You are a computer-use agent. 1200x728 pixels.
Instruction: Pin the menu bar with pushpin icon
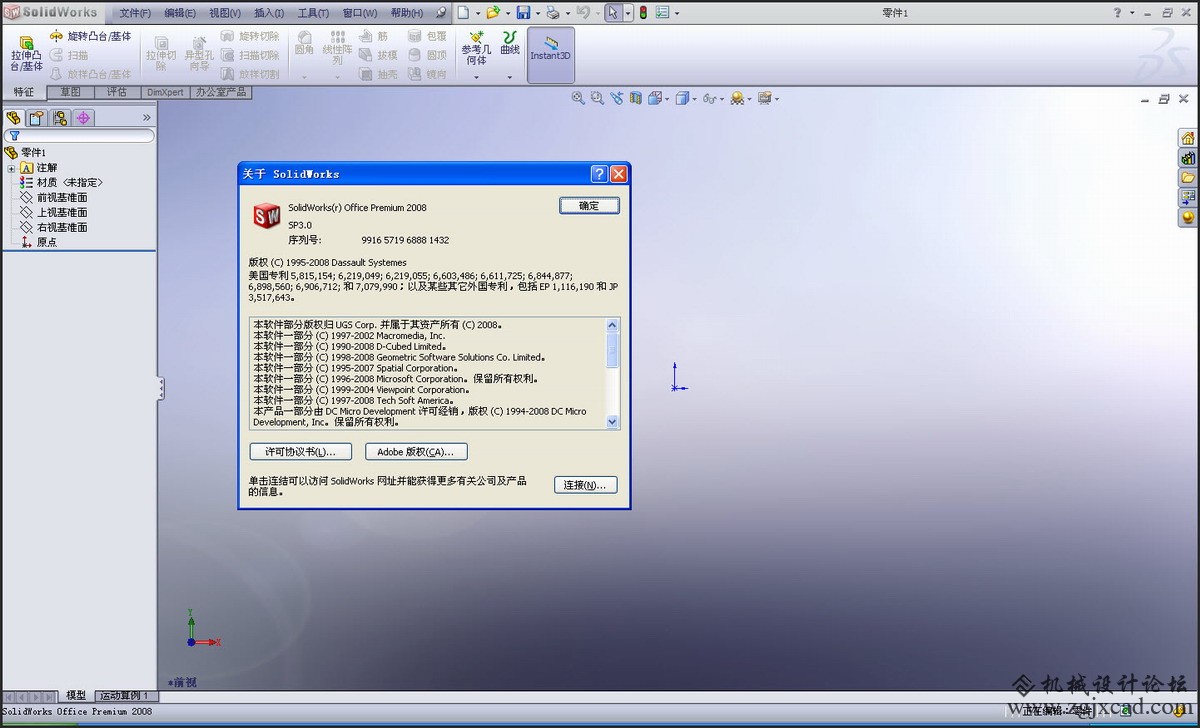click(x=442, y=13)
